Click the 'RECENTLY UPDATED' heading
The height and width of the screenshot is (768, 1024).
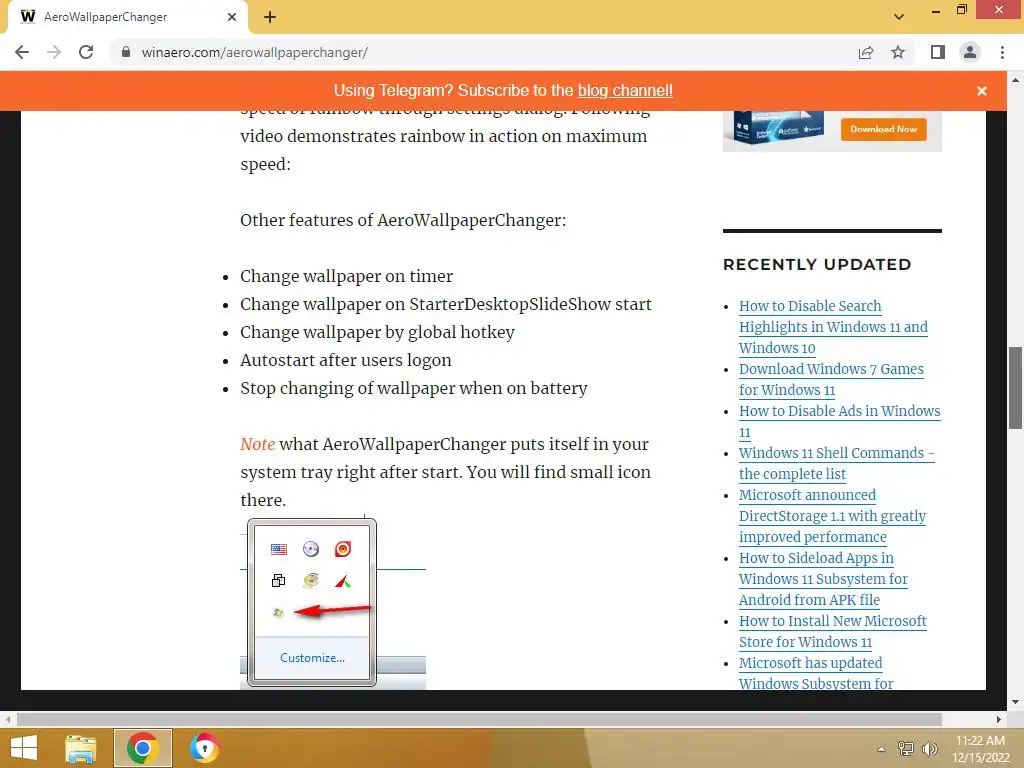[x=817, y=264]
